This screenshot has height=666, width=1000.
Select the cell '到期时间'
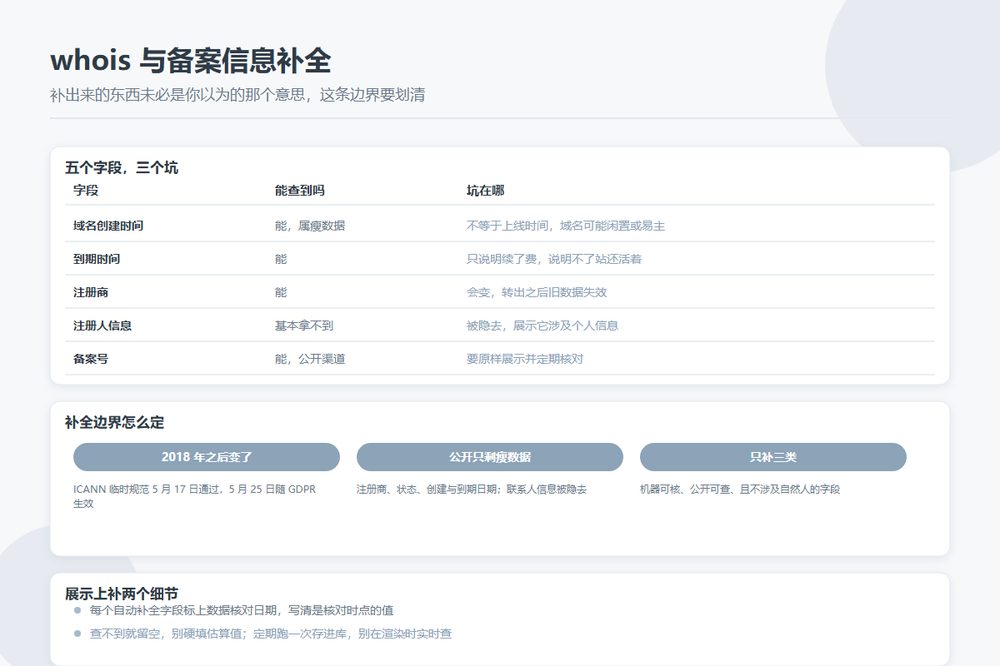[97, 259]
